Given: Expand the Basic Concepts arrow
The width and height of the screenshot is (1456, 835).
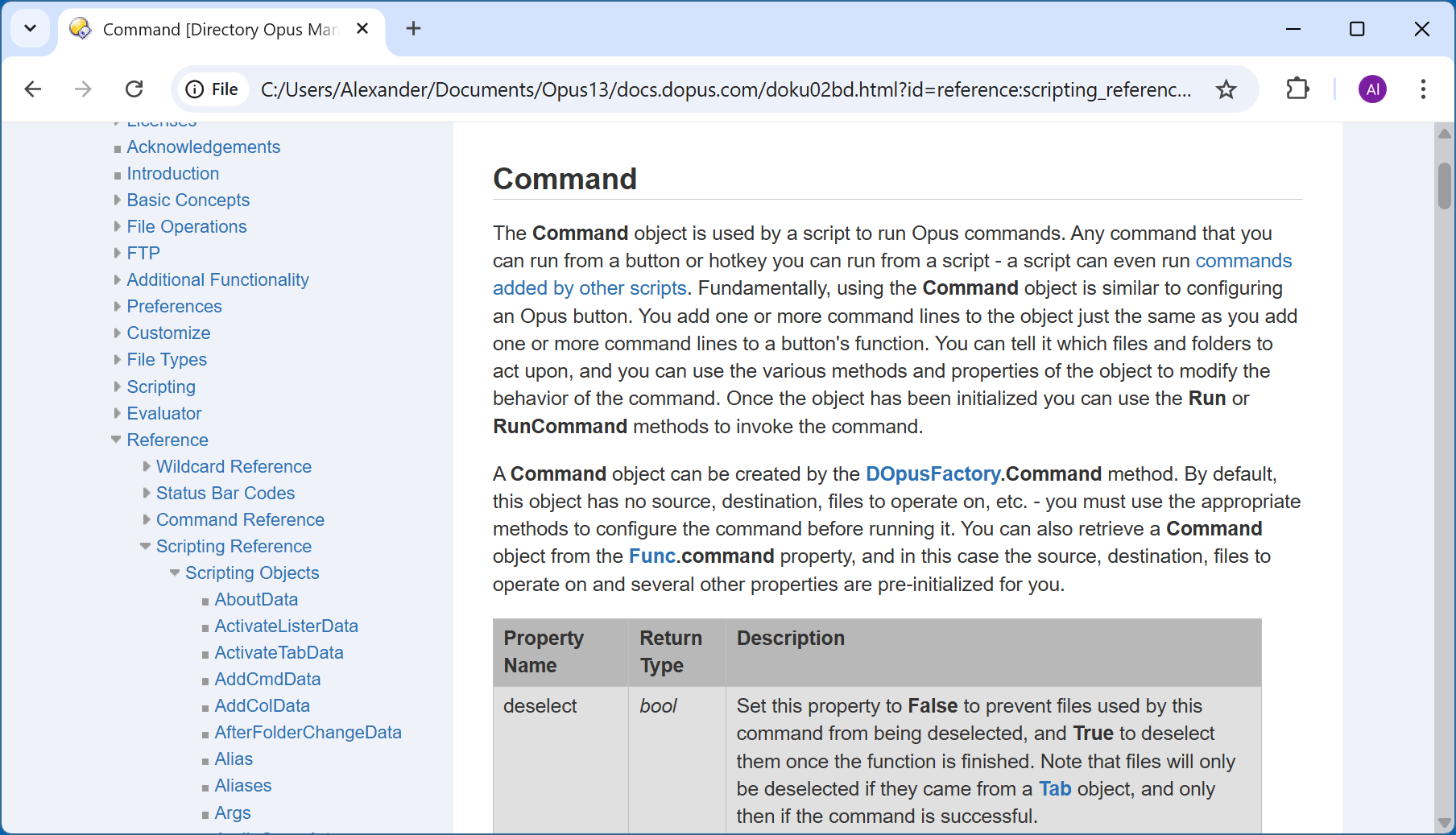Looking at the screenshot, I should (x=117, y=200).
